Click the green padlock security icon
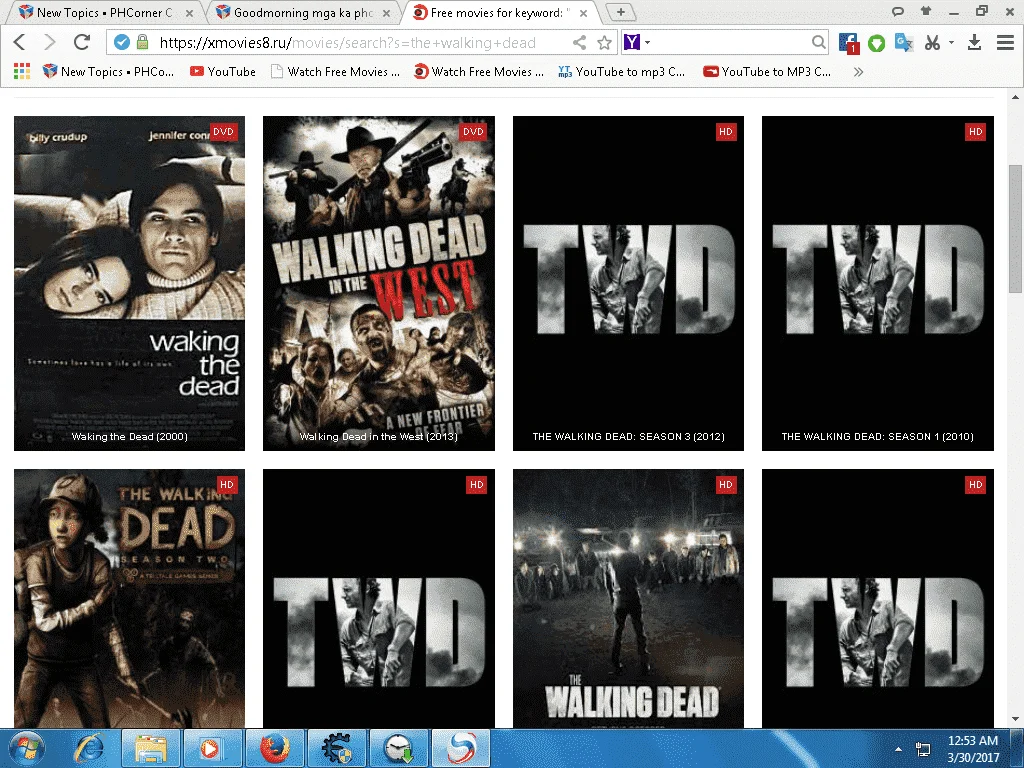 tap(142, 43)
